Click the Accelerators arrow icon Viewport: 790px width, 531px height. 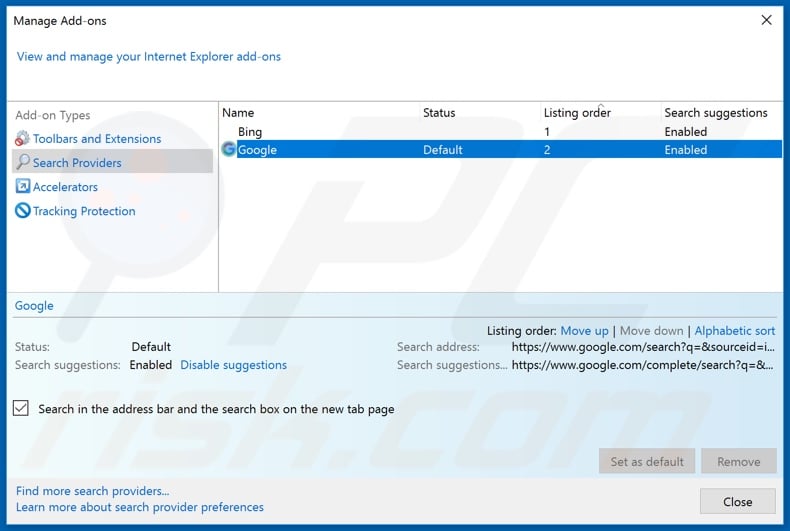click(23, 186)
